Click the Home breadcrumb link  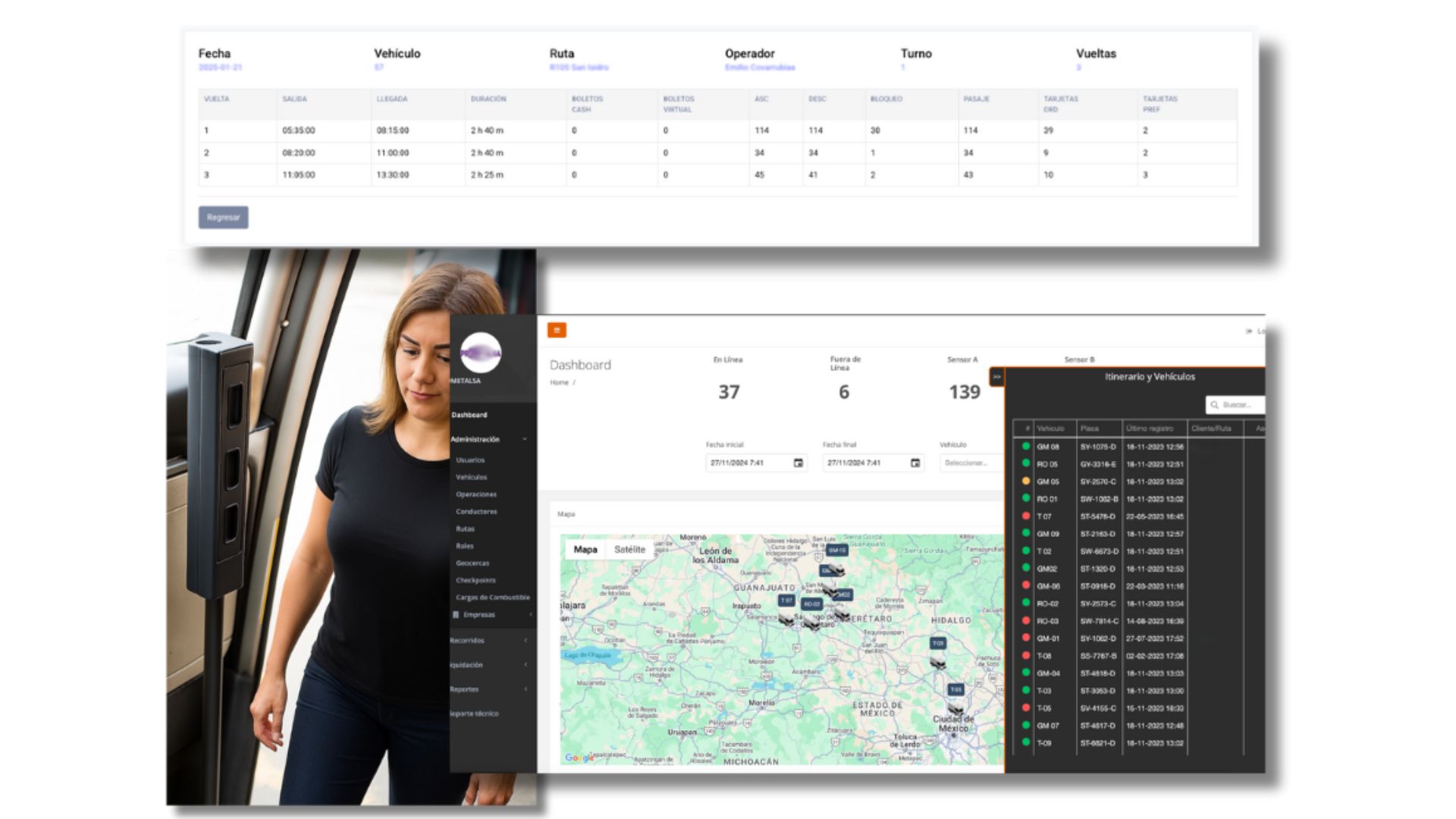(559, 383)
